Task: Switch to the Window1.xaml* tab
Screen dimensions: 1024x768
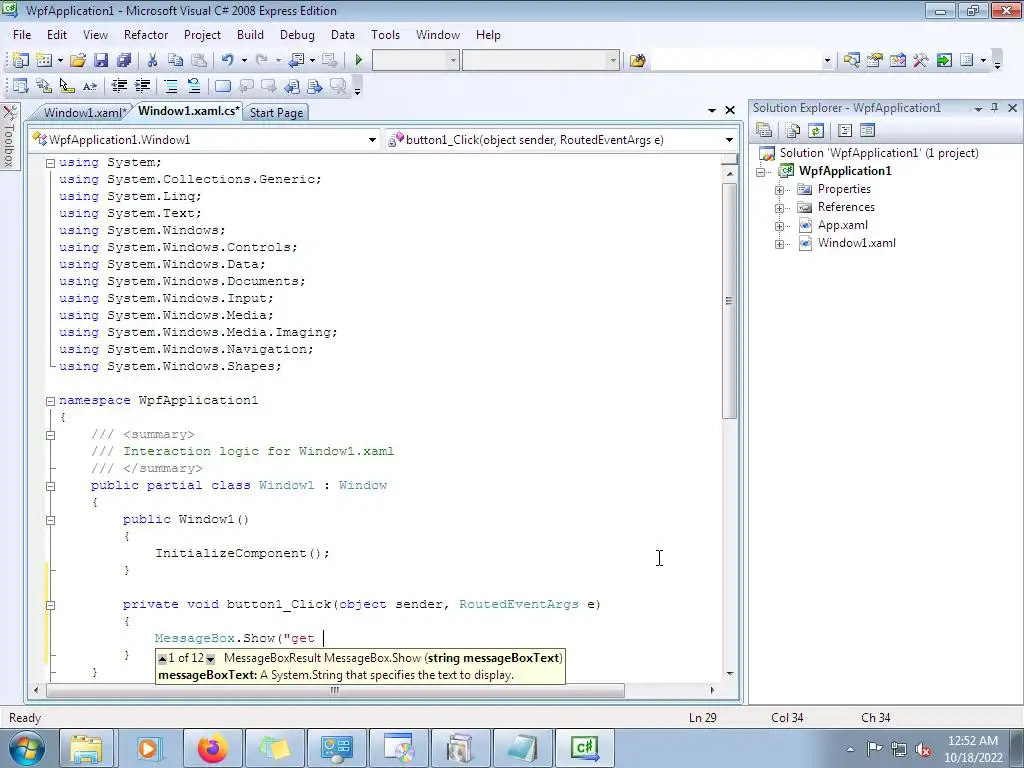Action: coord(83,112)
